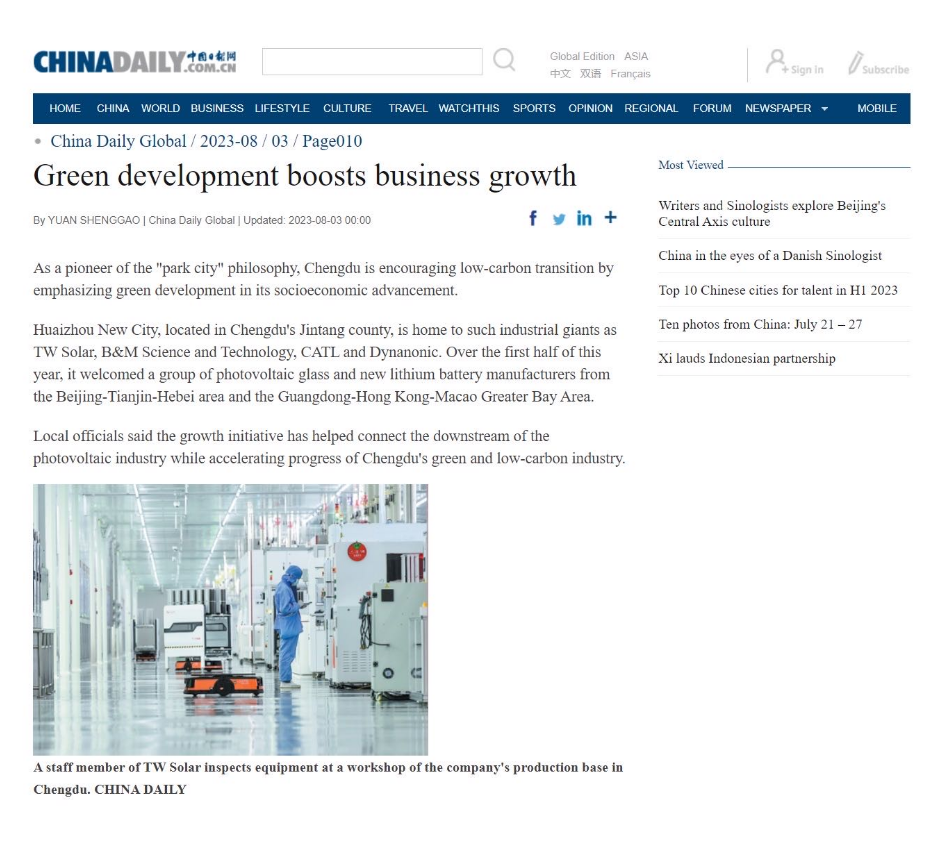Share article on Twitter
This screenshot has width=940, height=868.
(x=559, y=219)
